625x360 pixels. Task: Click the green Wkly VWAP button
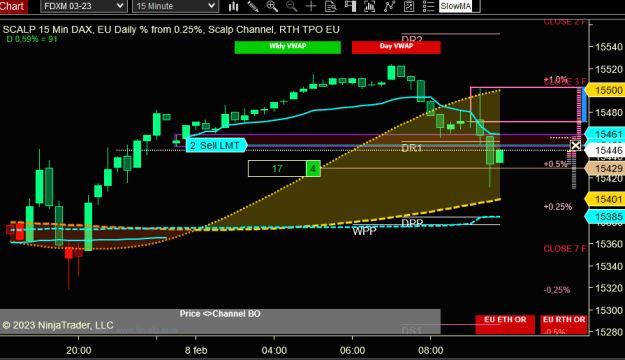point(288,47)
